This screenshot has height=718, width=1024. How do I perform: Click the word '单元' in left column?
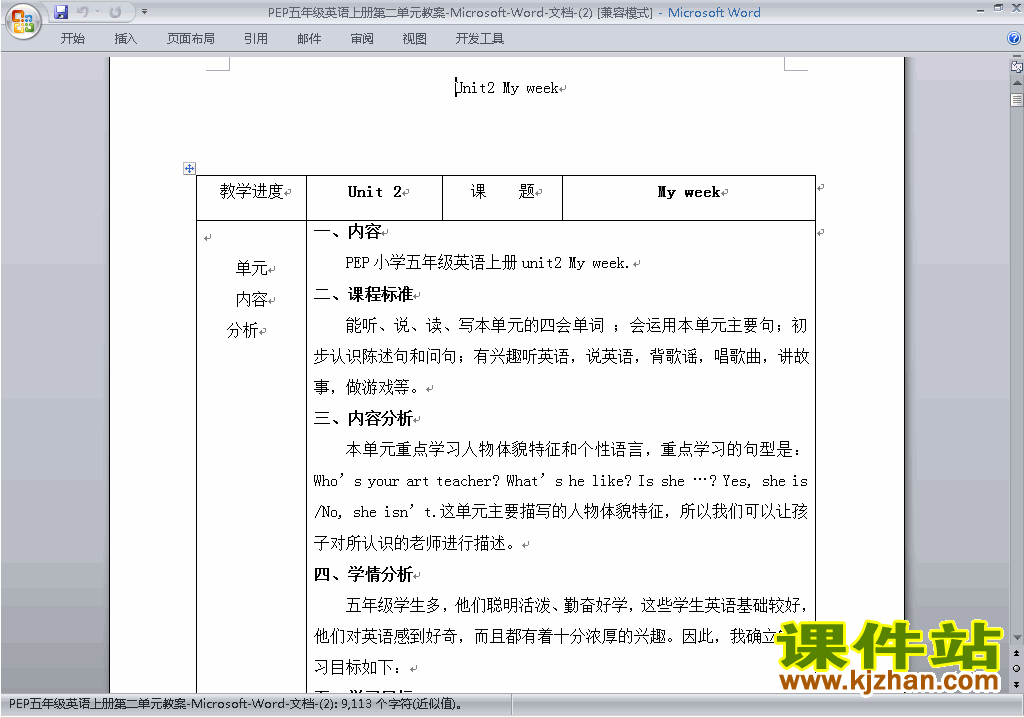click(x=251, y=269)
